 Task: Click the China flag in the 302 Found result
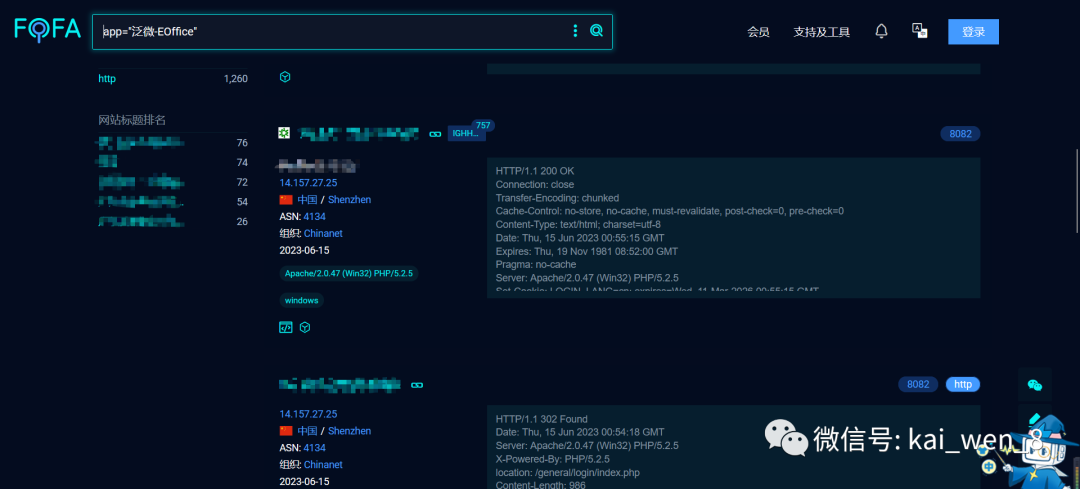[286, 431]
